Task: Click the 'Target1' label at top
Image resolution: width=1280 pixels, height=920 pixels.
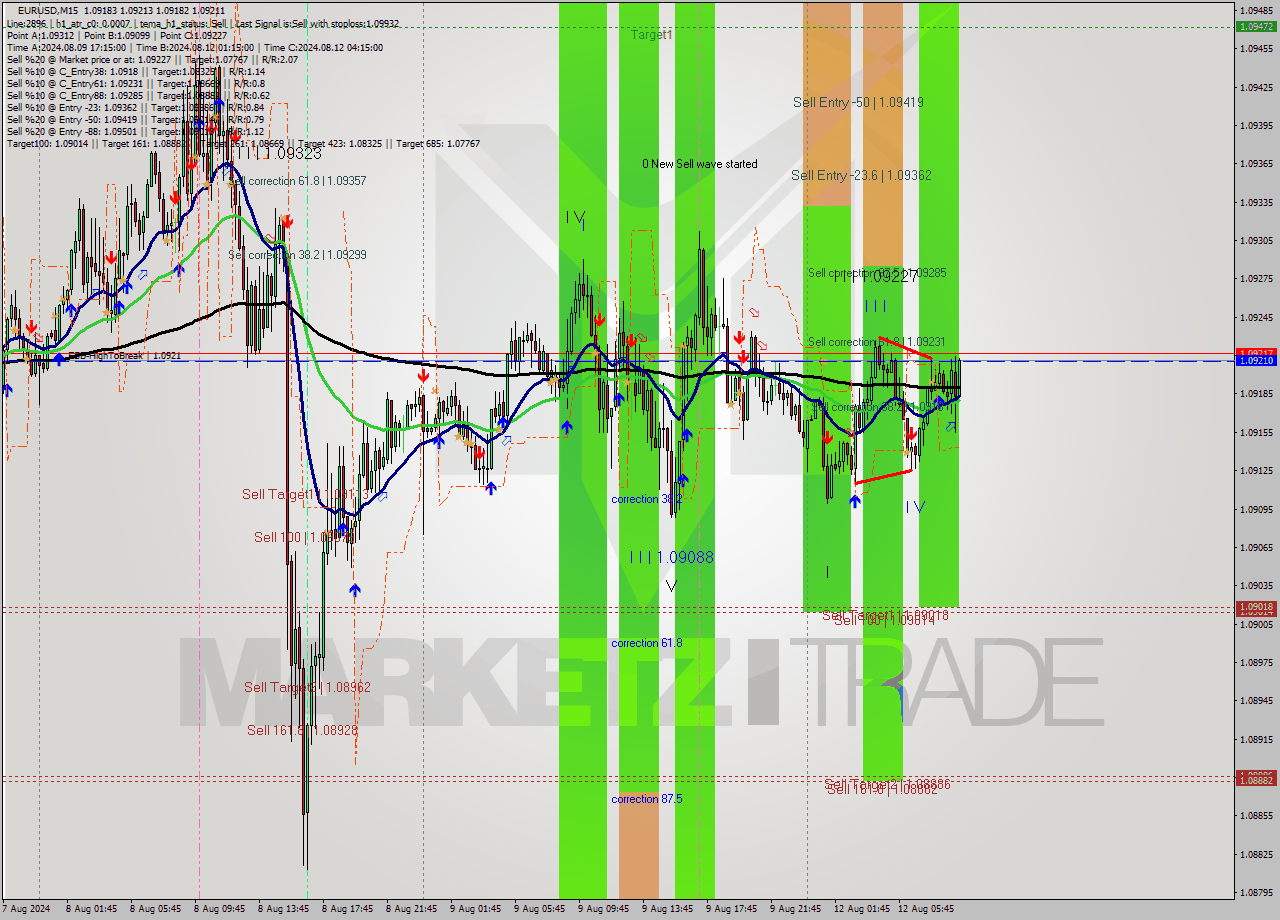Action: click(x=652, y=34)
